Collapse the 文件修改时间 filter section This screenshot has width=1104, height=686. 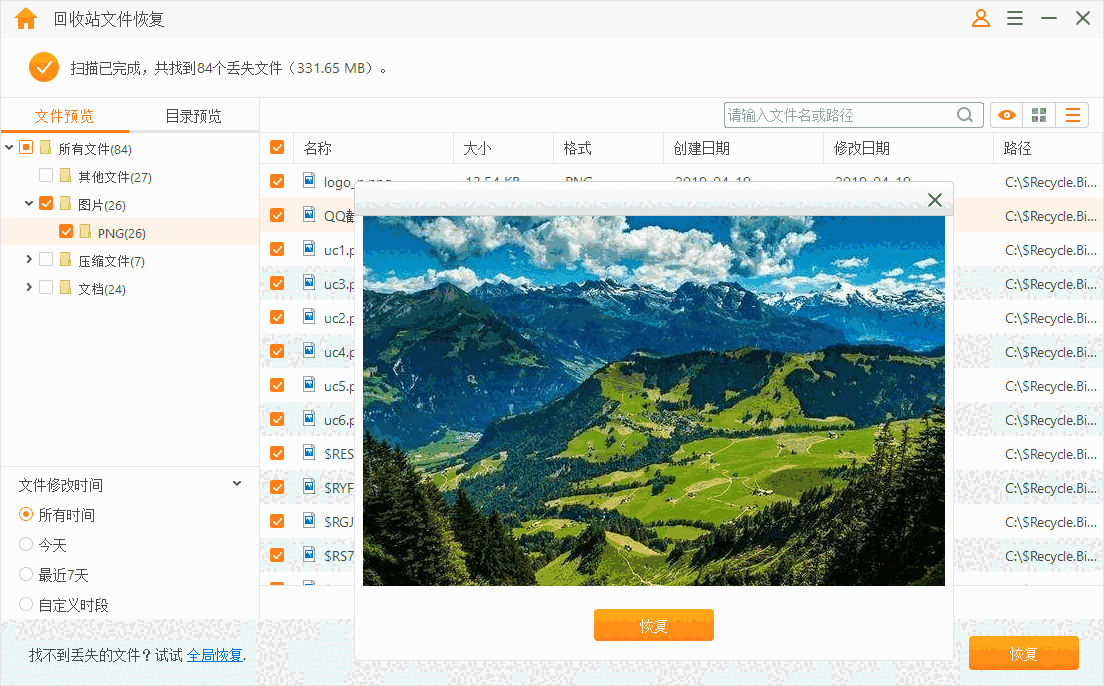[x=237, y=484]
